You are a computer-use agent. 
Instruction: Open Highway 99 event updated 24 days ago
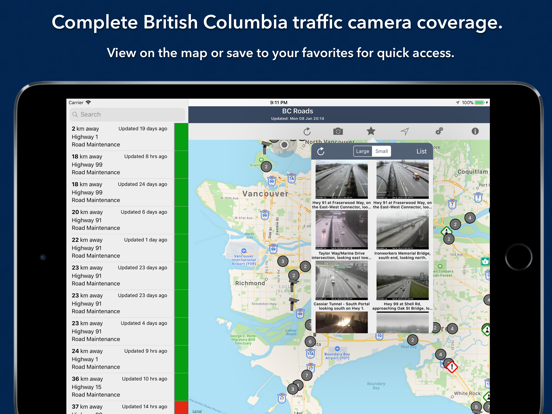[x=127, y=192]
